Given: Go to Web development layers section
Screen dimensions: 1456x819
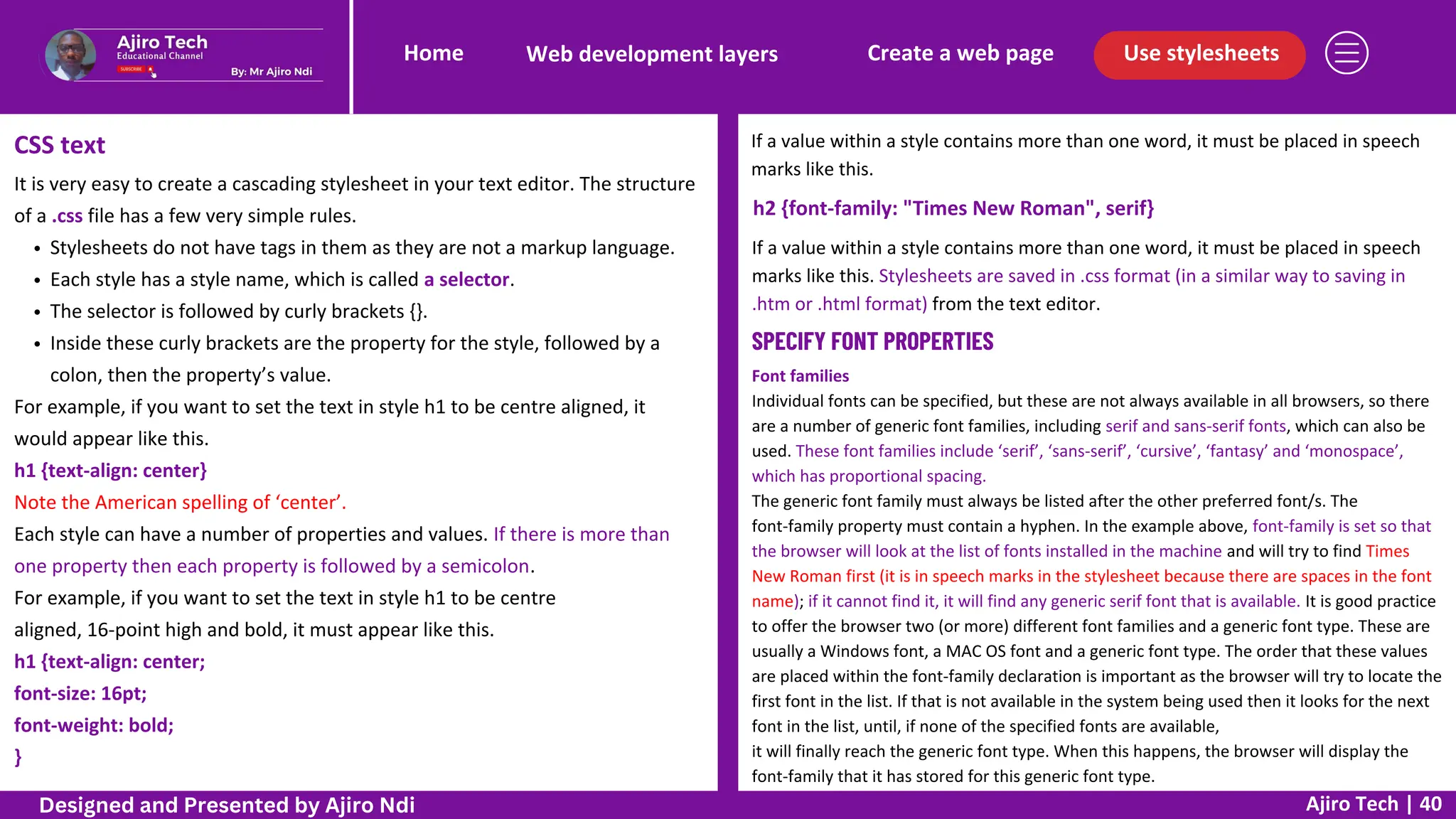Looking at the screenshot, I should pyautogui.click(x=651, y=54).
